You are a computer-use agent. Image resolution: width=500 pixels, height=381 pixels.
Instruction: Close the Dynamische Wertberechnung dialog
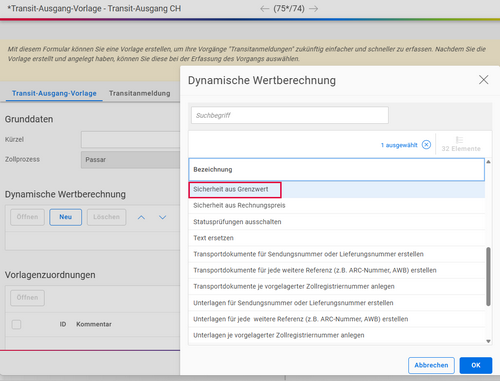click(x=484, y=80)
